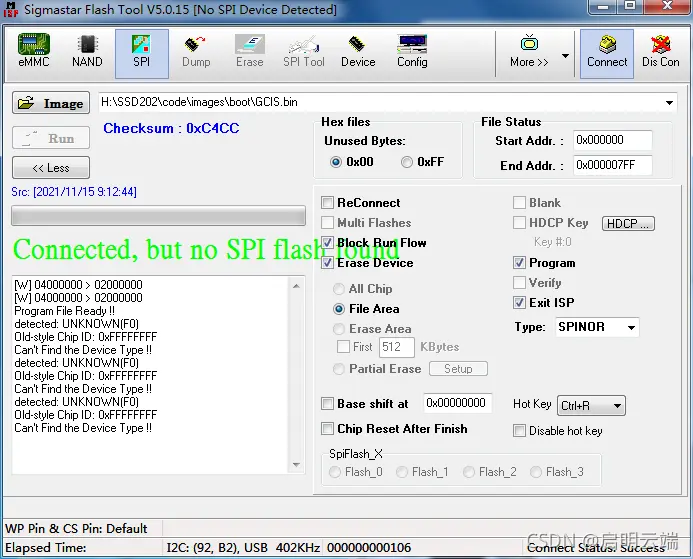
Task: Select the 0xFF unused bytes option
Action: pyautogui.click(x=407, y=162)
